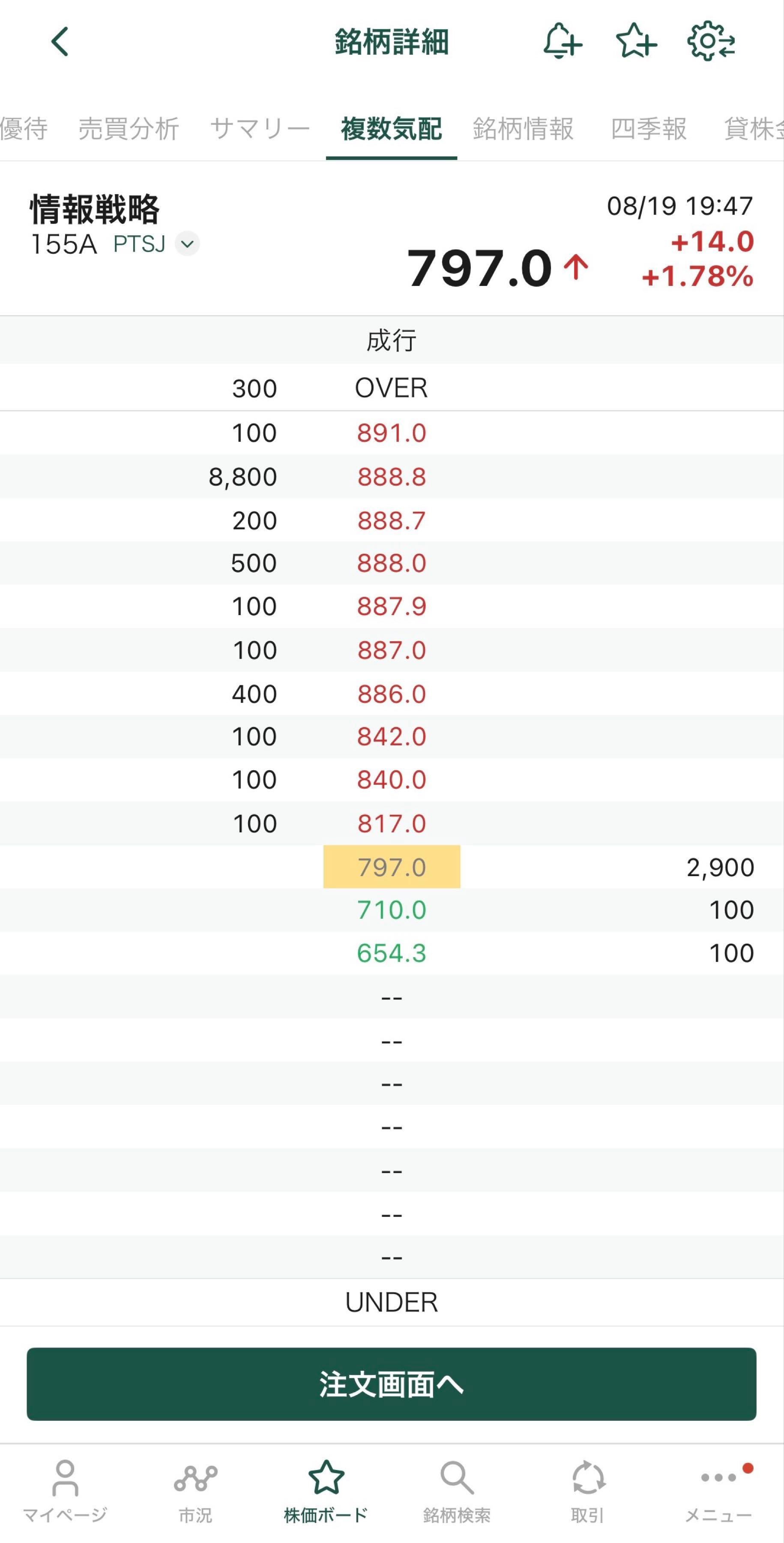784x1543 pixels.
Task: Add stock to favorites with star icon
Action: point(636,41)
